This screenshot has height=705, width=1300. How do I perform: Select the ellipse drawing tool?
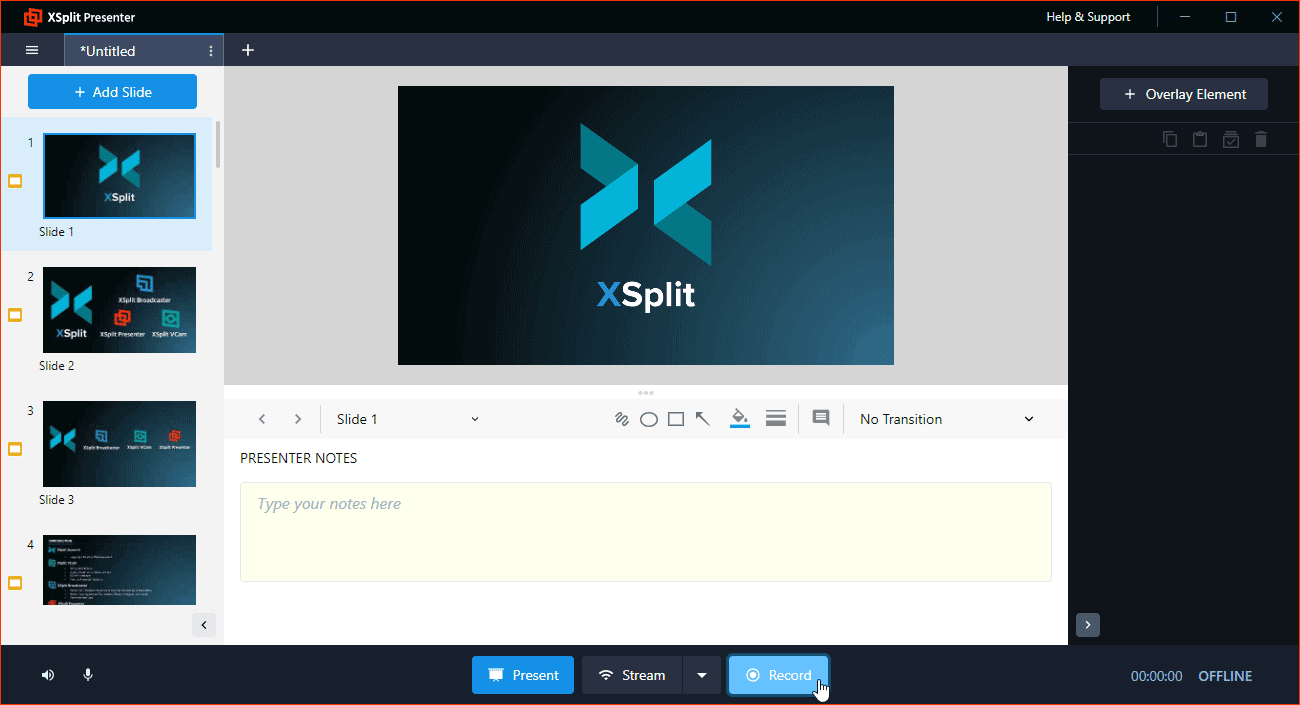click(649, 419)
